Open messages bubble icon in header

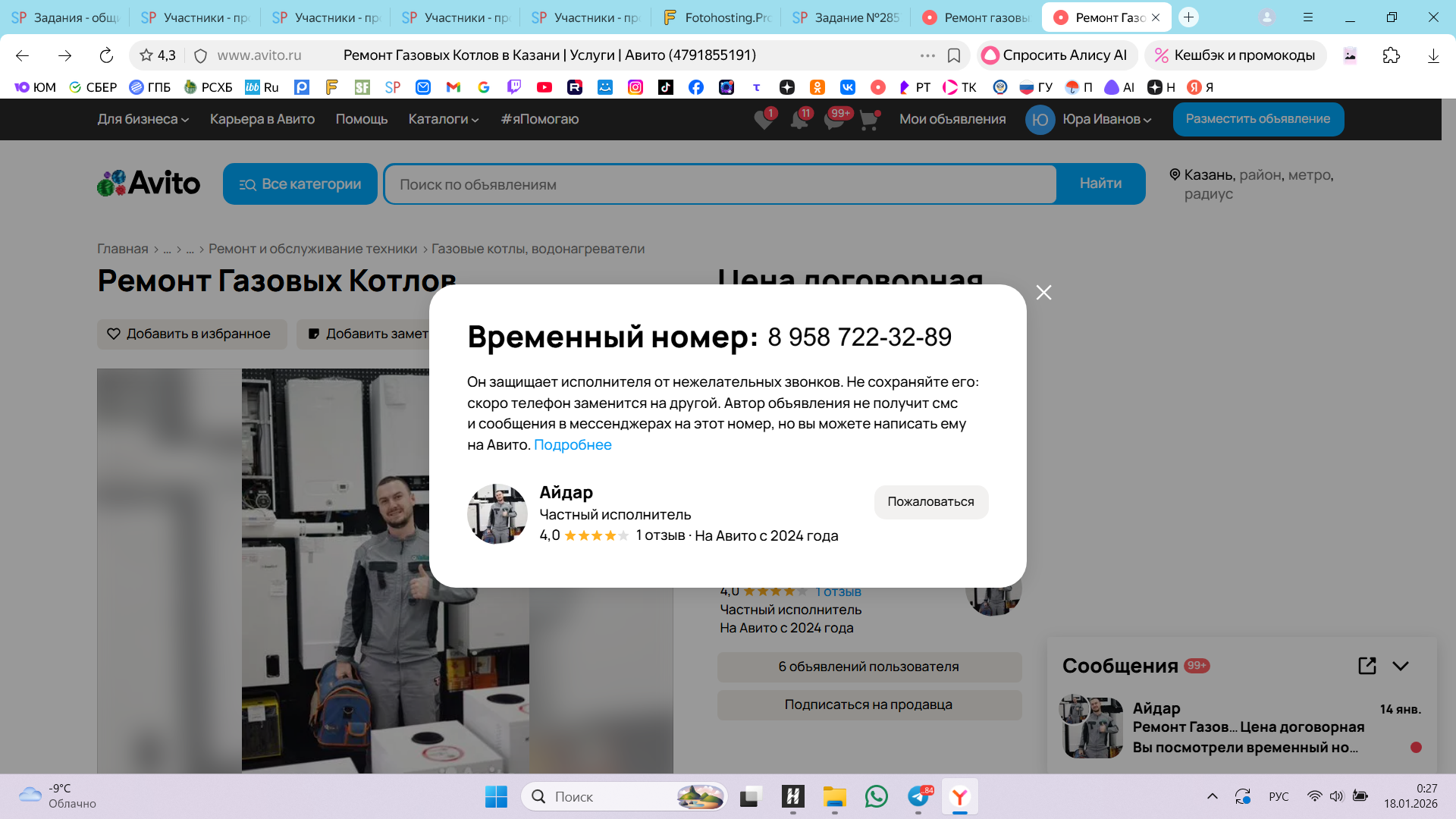(x=834, y=120)
